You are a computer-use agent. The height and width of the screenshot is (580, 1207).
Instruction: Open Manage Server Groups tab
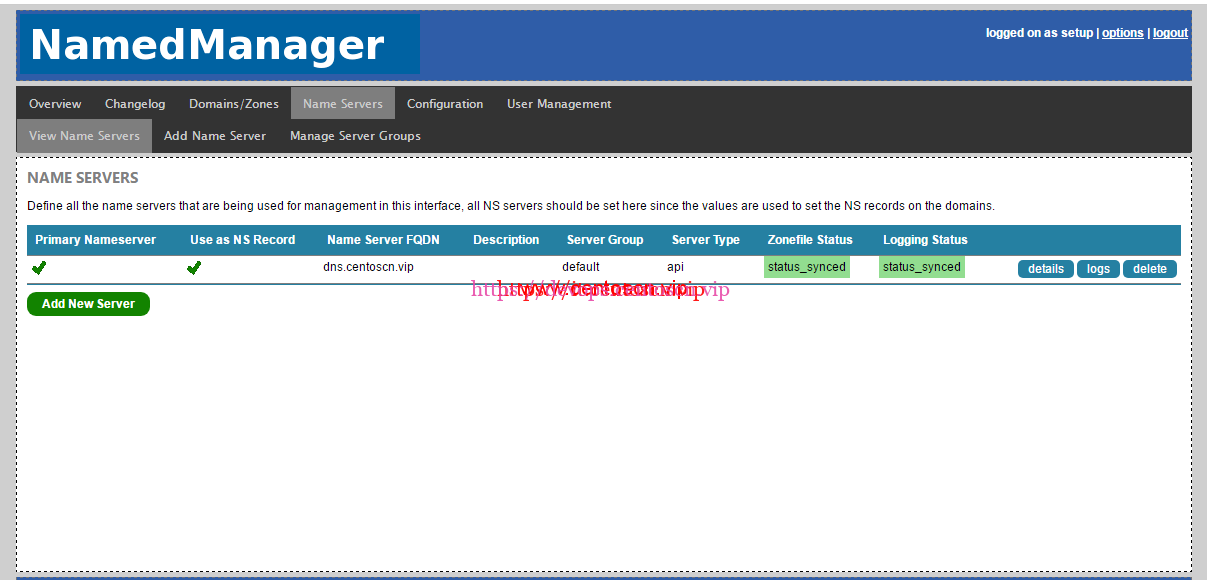click(355, 136)
